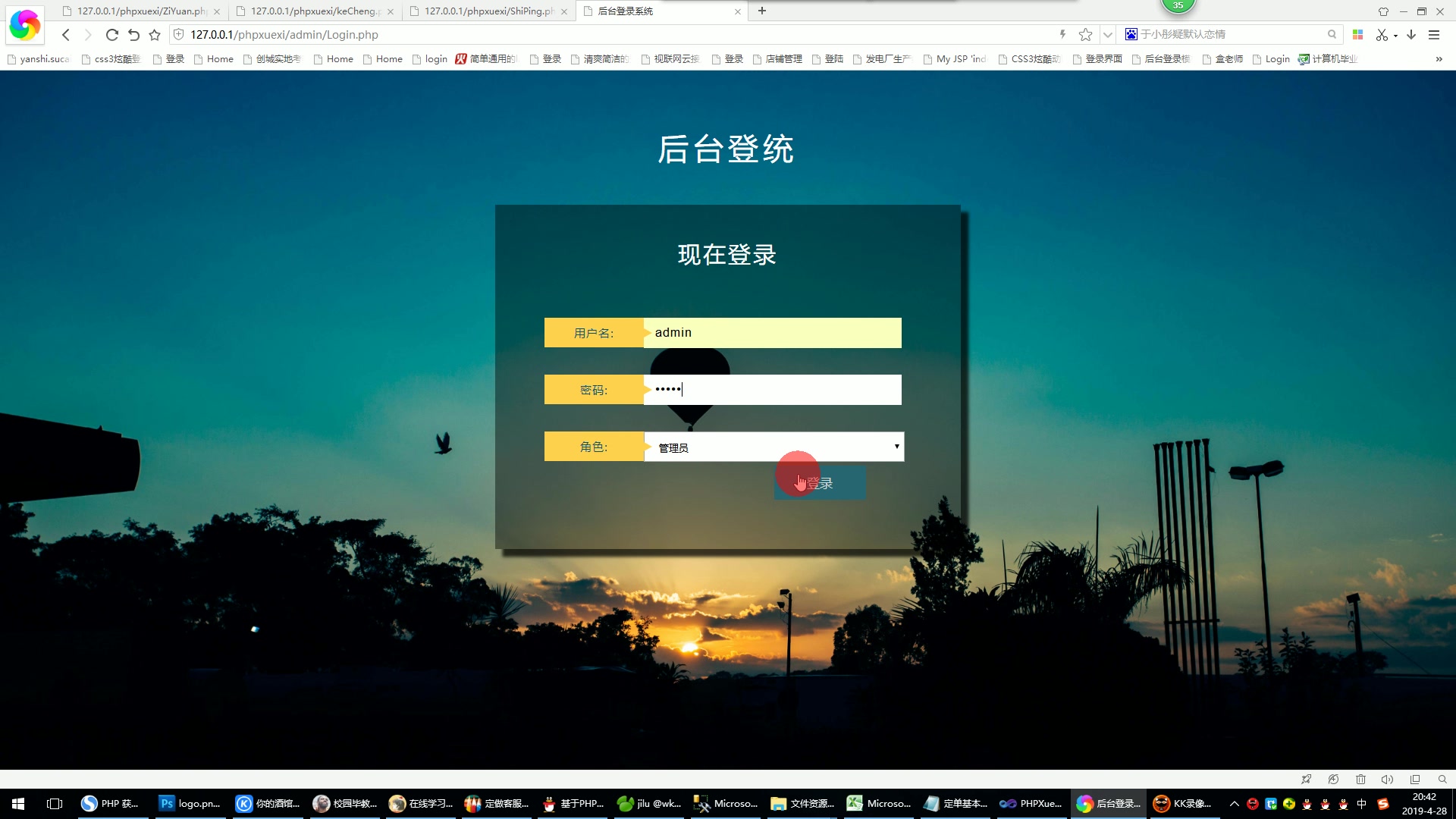Switch to the keCheng.php tab
The height and width of the screenshot is (819, 1456).
[x=313, y=11]
